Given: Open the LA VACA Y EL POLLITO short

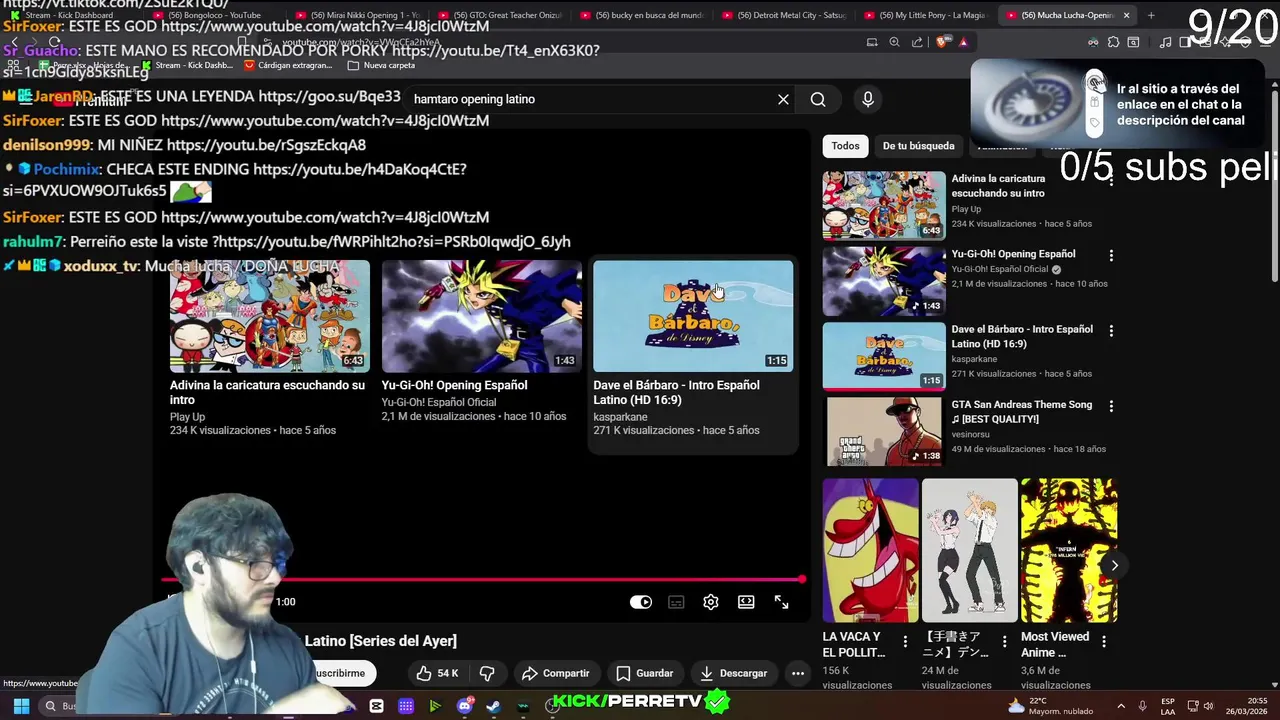Looking at the screenshot, I should click(x=870, y=550).
